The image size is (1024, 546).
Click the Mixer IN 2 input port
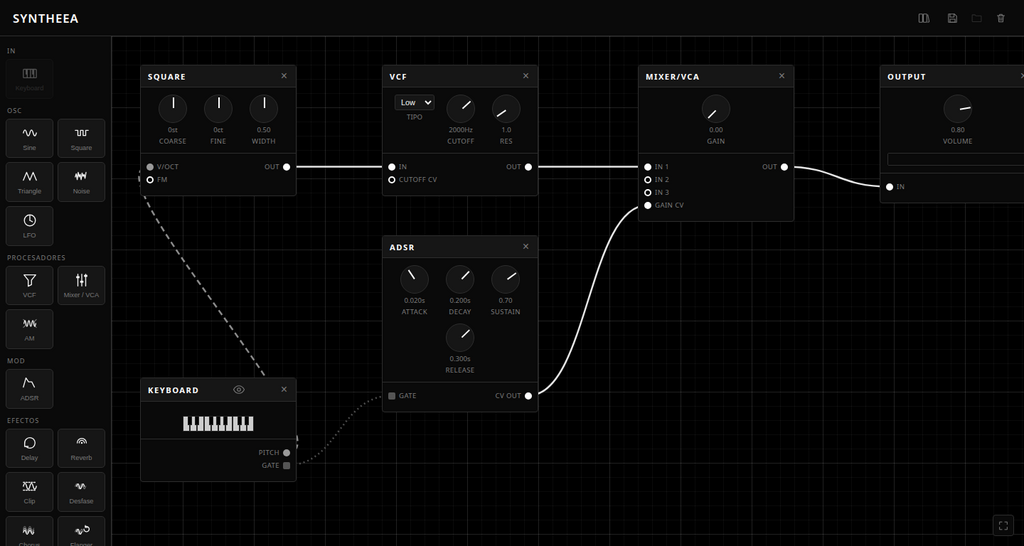[648, 180]
